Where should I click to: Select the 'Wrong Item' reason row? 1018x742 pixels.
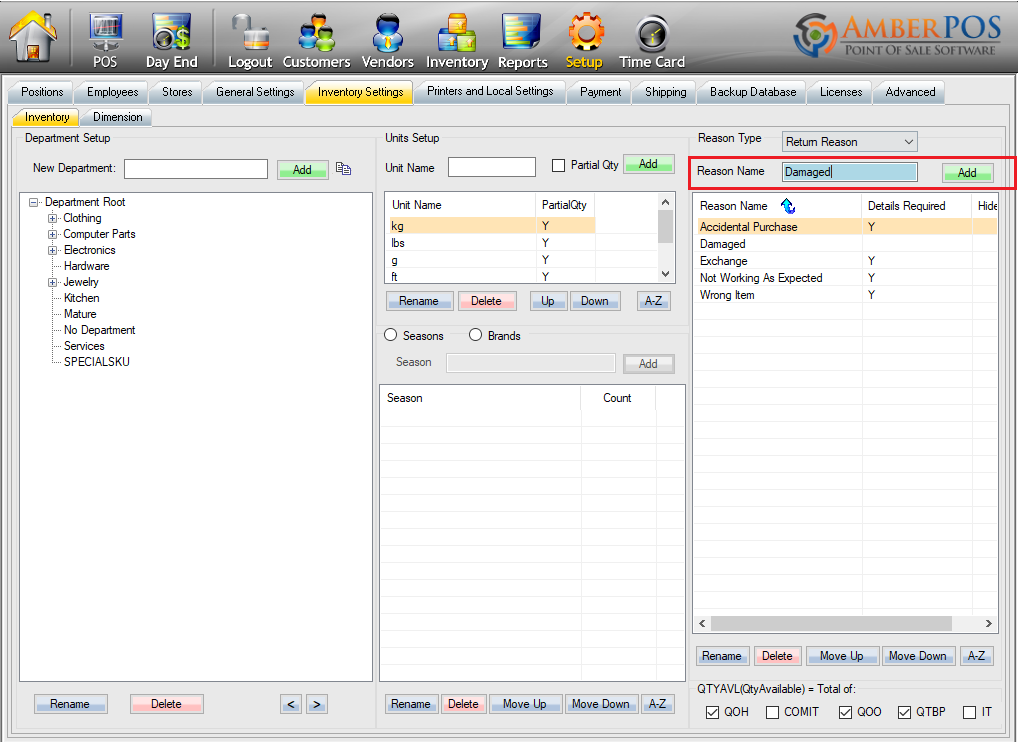847,295
